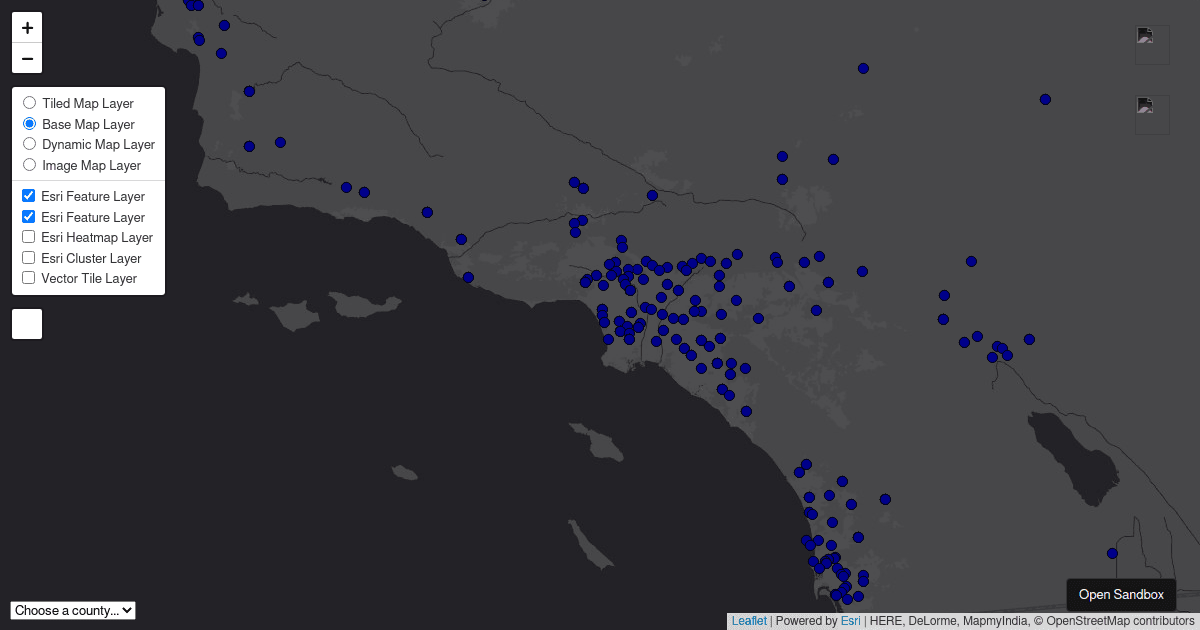Click the lone blue marker in the upper right
Viewport: 1200px width, 630px height.
[1045, 99]
